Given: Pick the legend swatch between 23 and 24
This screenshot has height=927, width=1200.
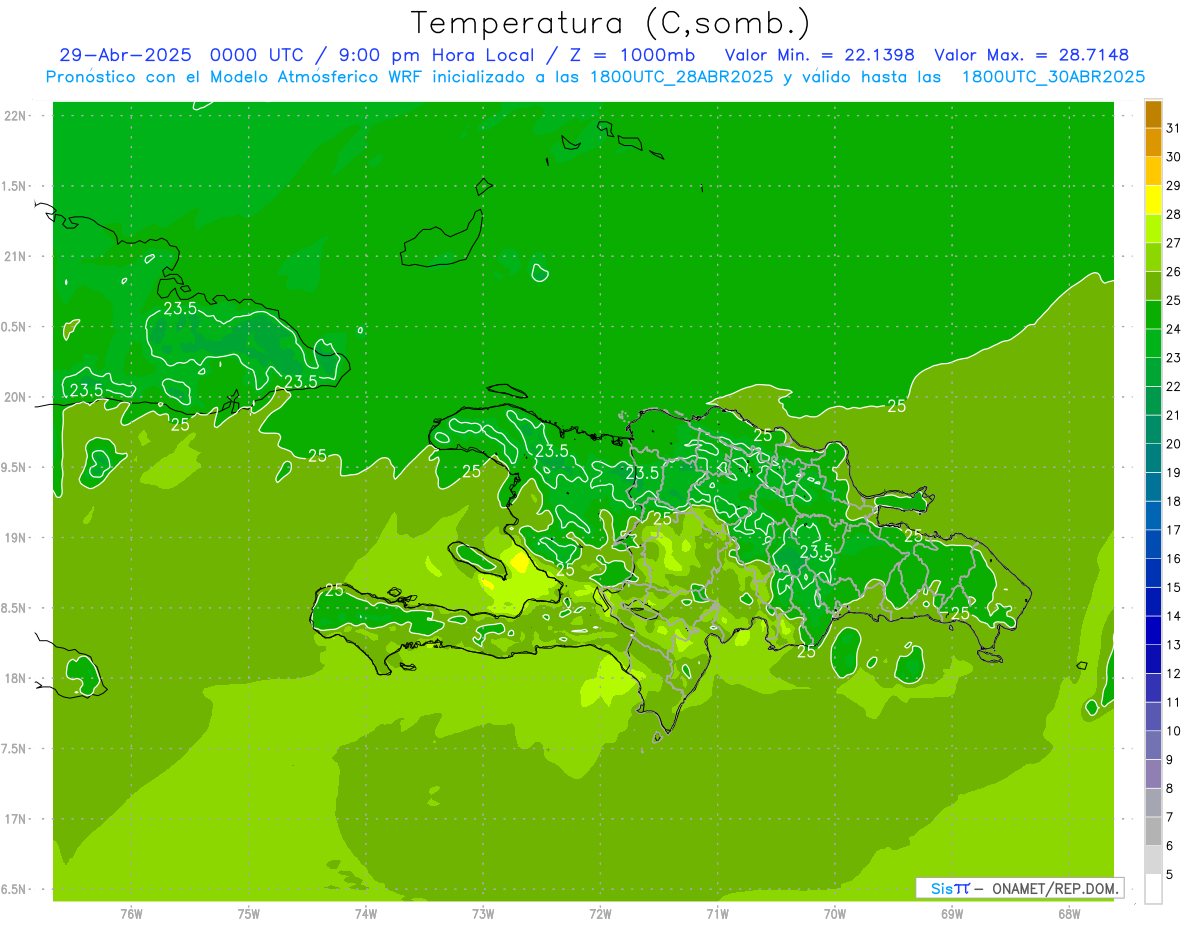Looking at the screenshot, I should [1153, 344].
